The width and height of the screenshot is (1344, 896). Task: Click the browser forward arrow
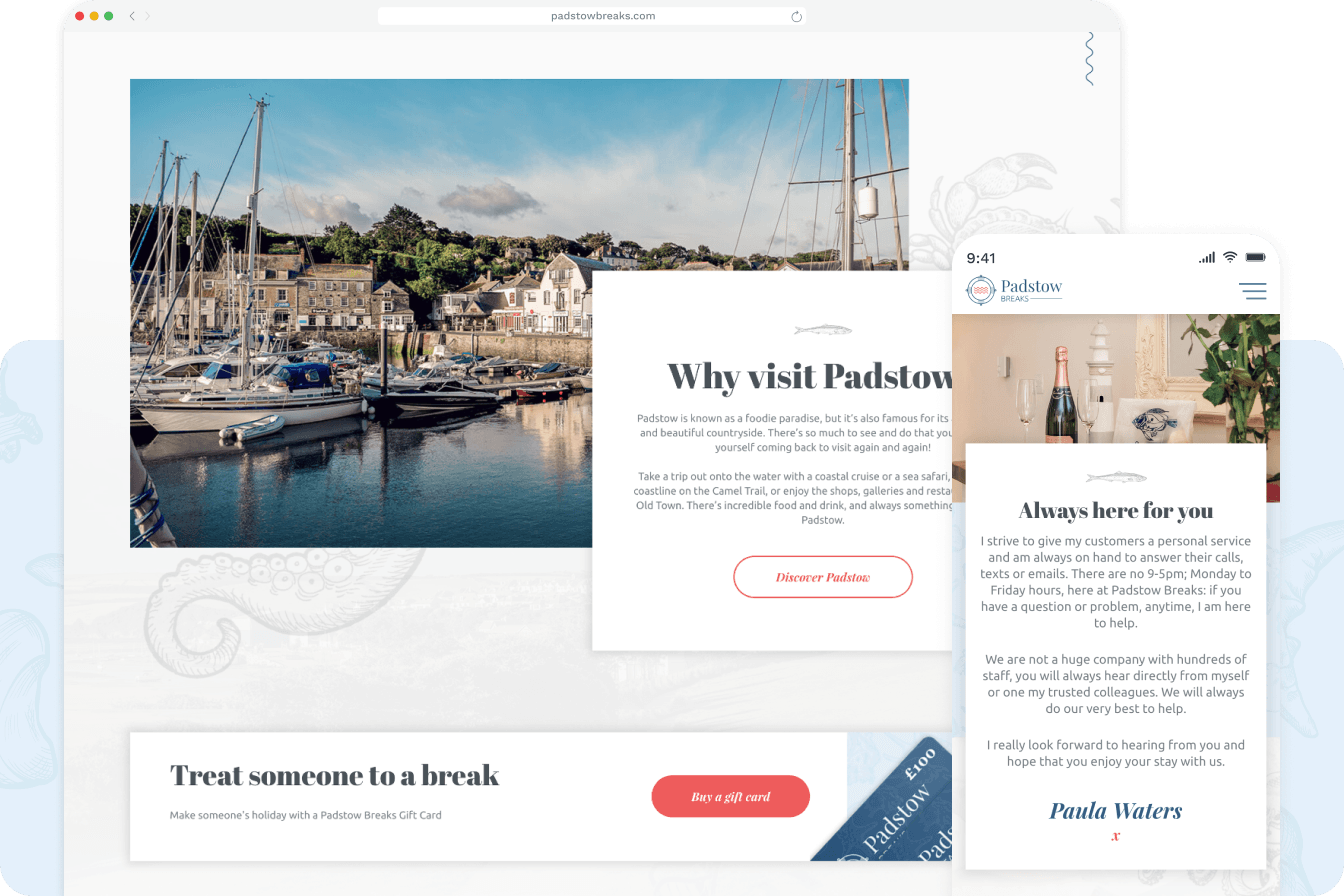click(147, 16)
